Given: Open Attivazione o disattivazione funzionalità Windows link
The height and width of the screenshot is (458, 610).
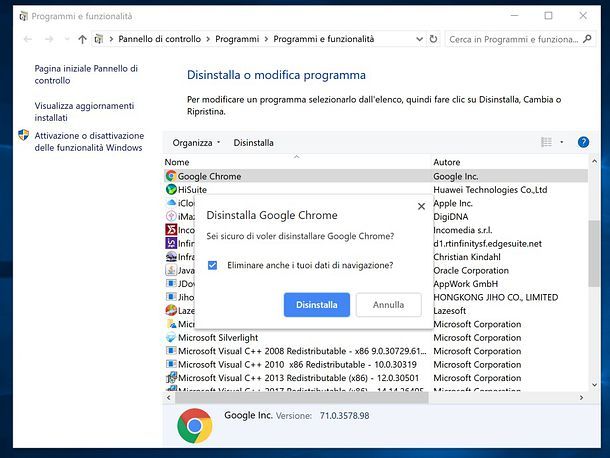Looking at the screenshot, I should [89, 142].
